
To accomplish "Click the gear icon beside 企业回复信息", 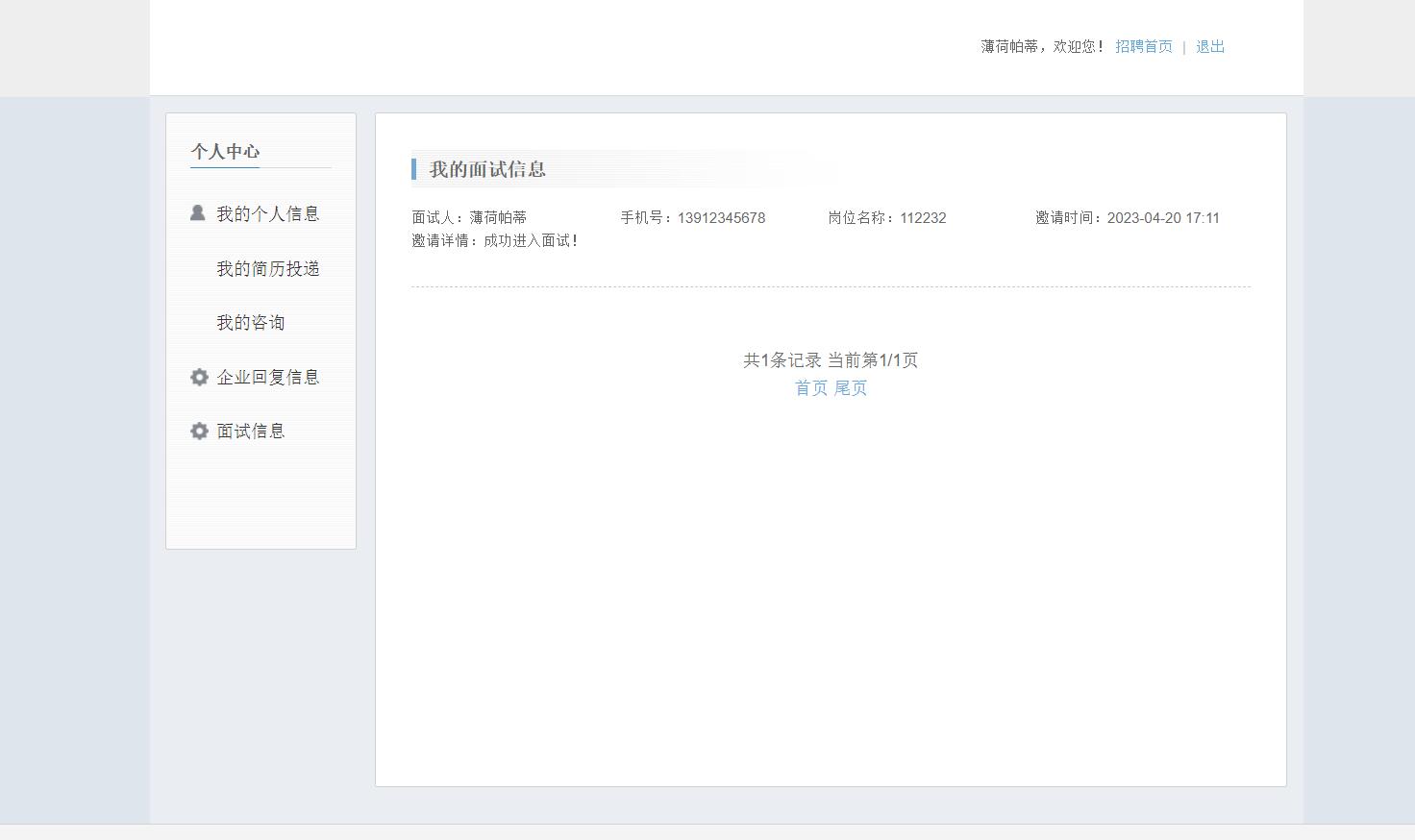I will tap(199, 377).
